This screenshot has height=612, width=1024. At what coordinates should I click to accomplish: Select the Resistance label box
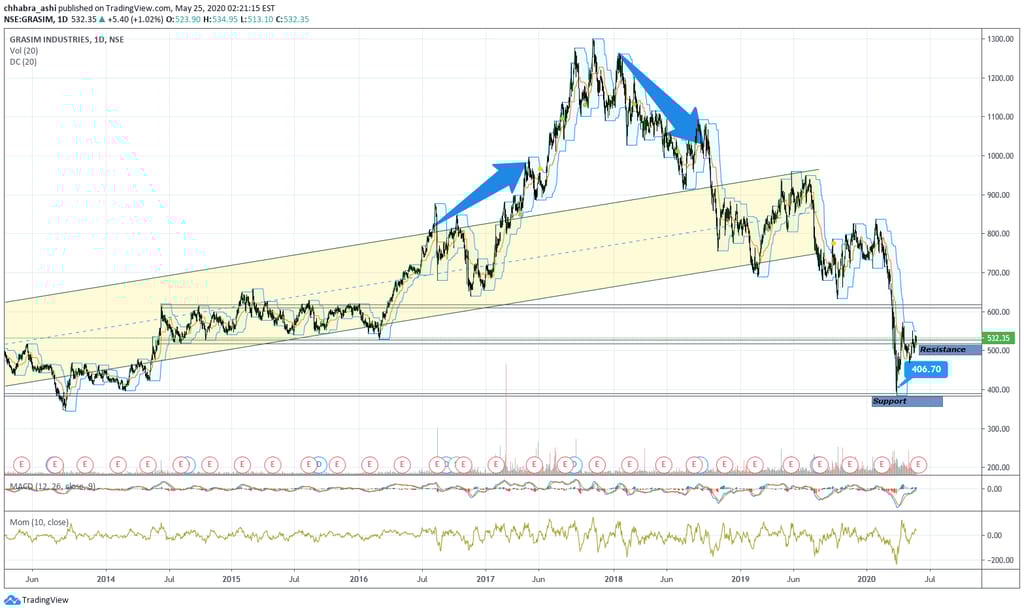coord(950,350)
